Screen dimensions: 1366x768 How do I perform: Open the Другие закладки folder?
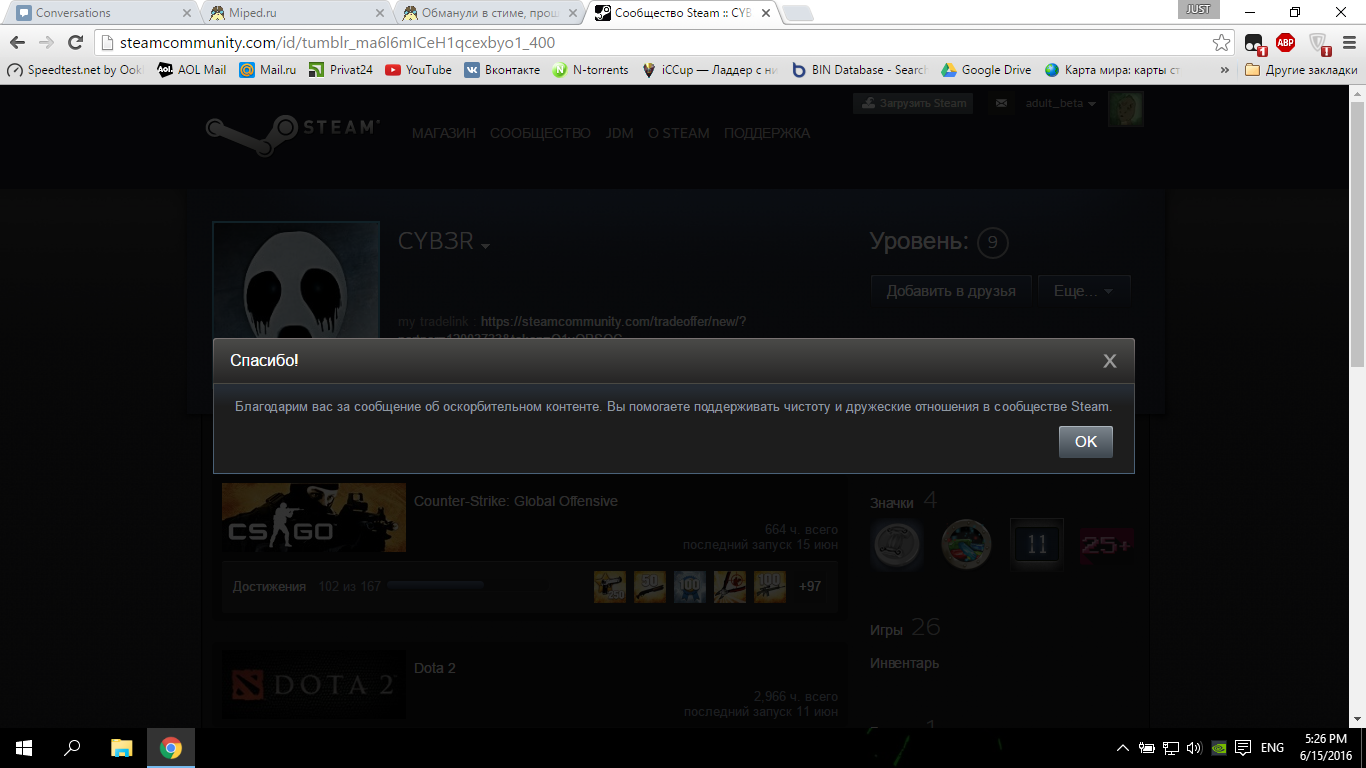tap(1302, 70)
